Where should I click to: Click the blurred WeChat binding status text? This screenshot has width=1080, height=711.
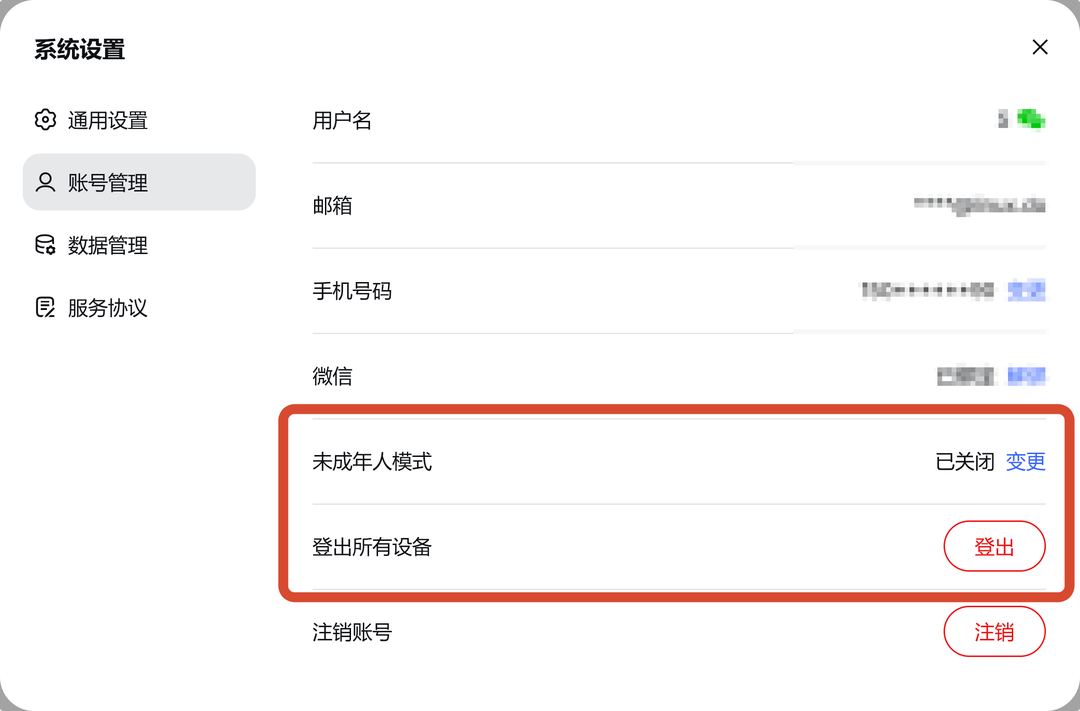point(965,376)
